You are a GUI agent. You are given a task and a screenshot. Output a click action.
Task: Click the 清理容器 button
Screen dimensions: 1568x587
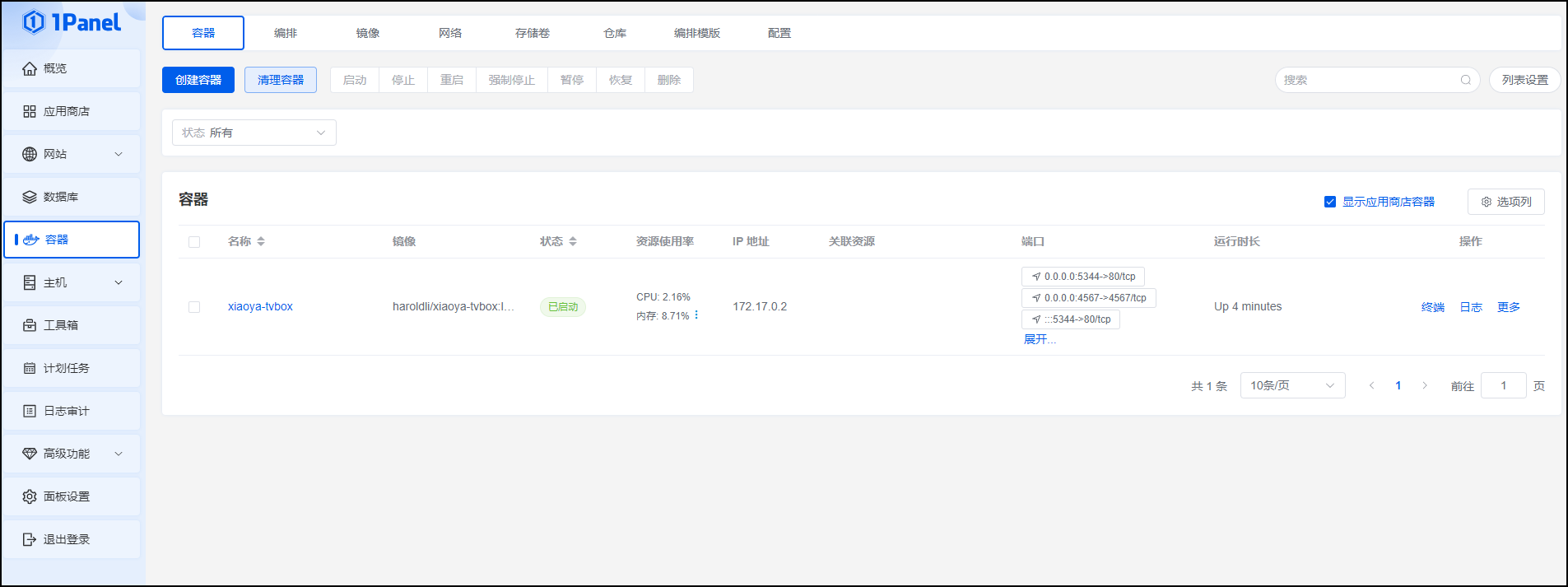(281, 80)
